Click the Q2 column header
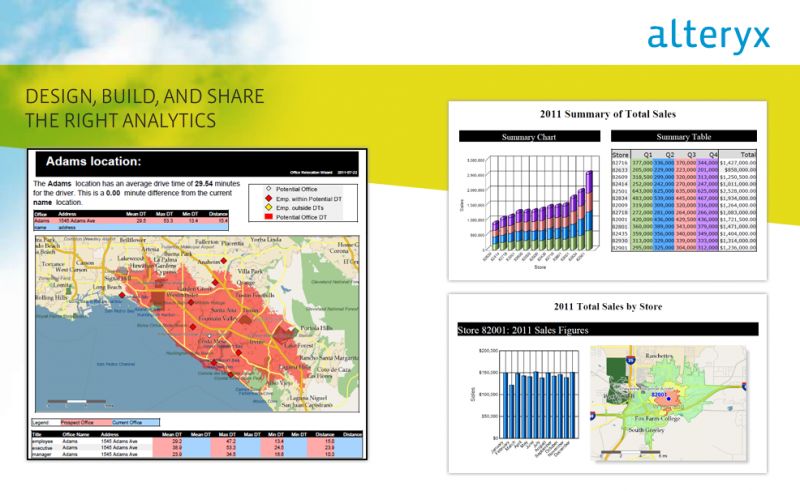Viewport: 800px width, 491px height. point(664,155)
